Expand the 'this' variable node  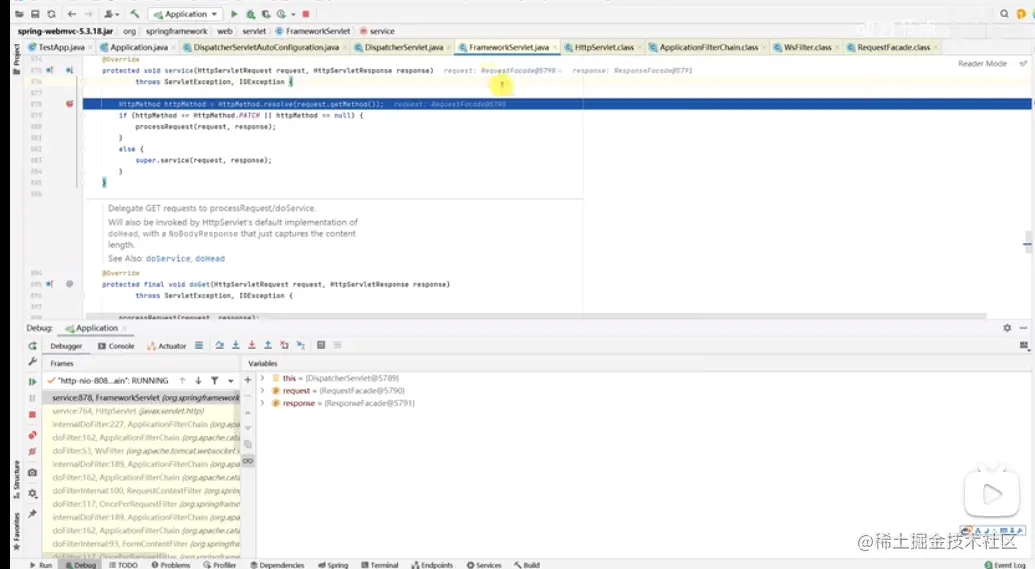pyautogui.click(x=262, y=378)
